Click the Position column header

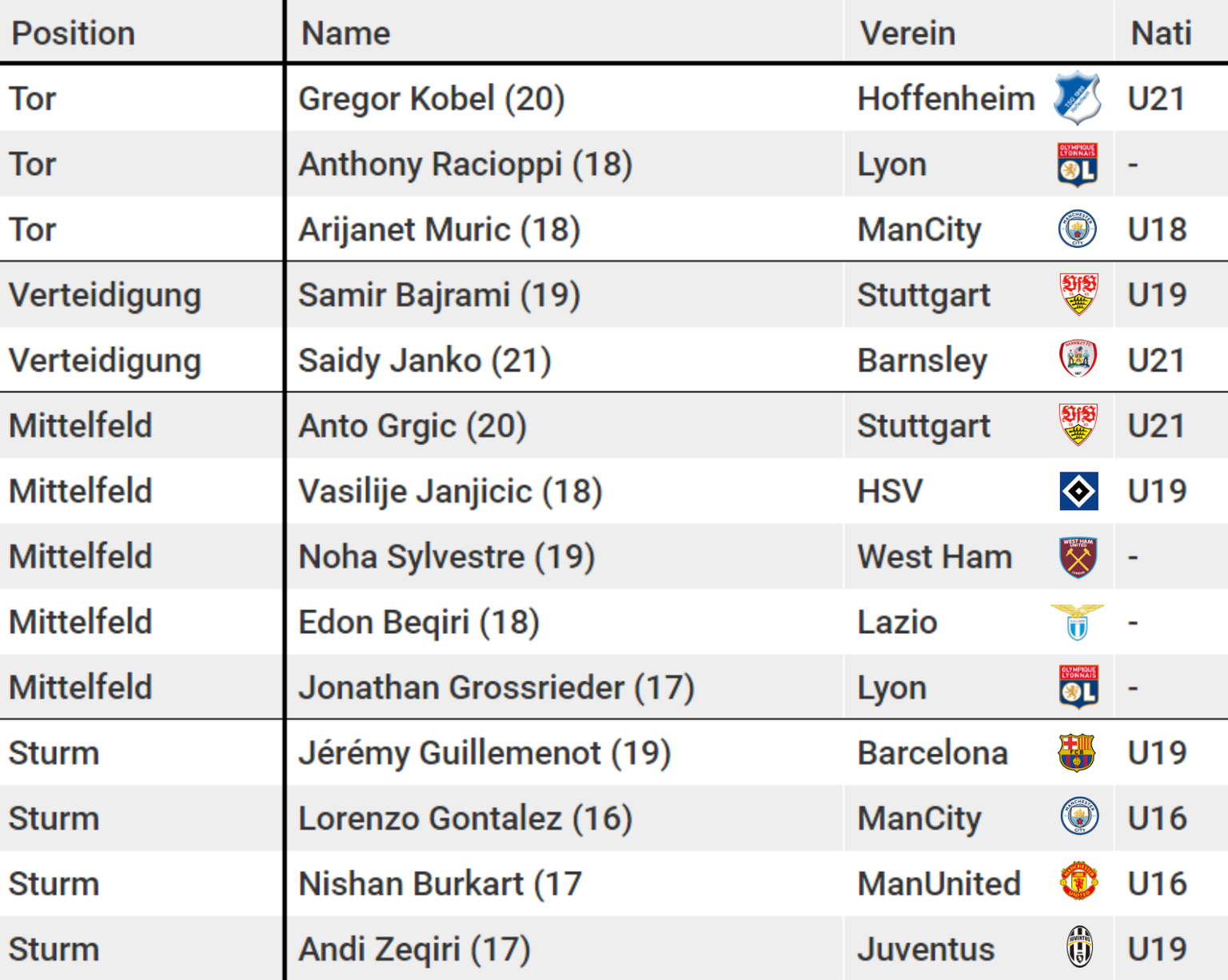[74, 34]
